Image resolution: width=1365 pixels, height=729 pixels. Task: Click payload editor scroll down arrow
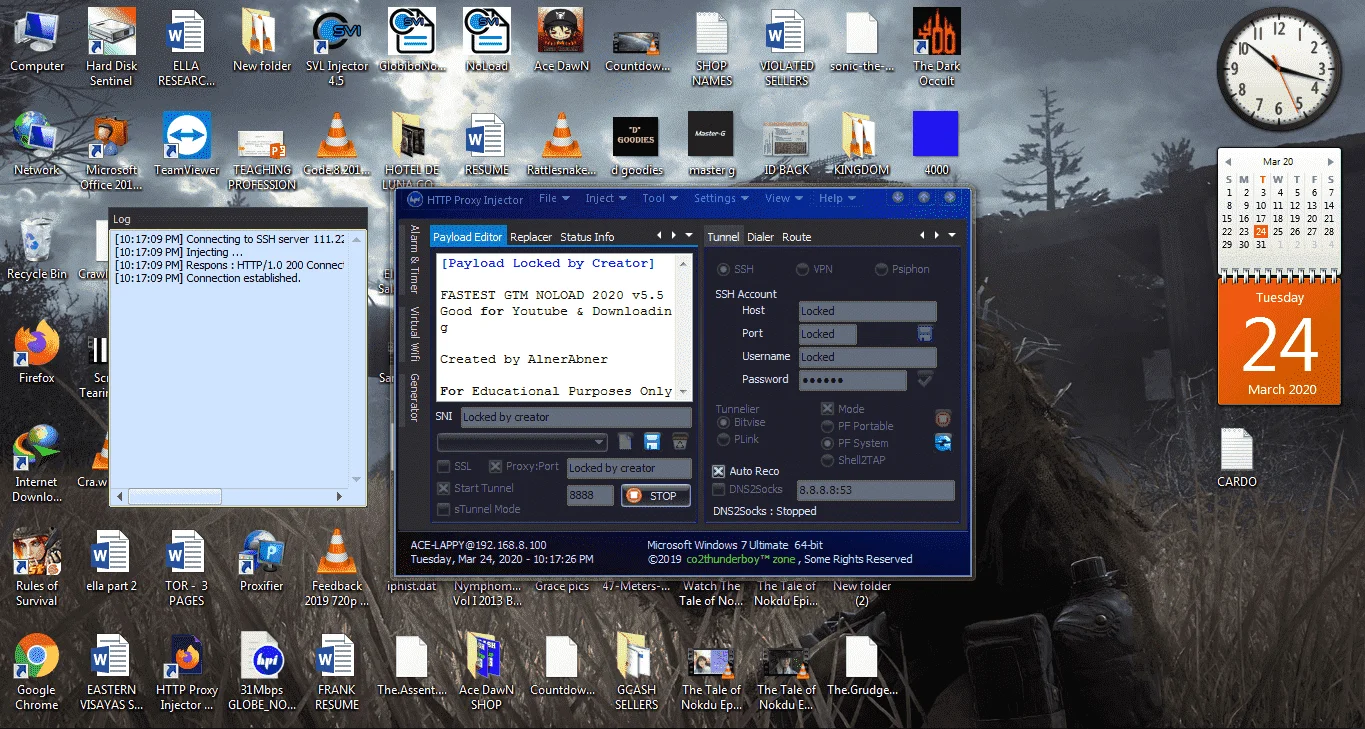(x=684, y=391)
